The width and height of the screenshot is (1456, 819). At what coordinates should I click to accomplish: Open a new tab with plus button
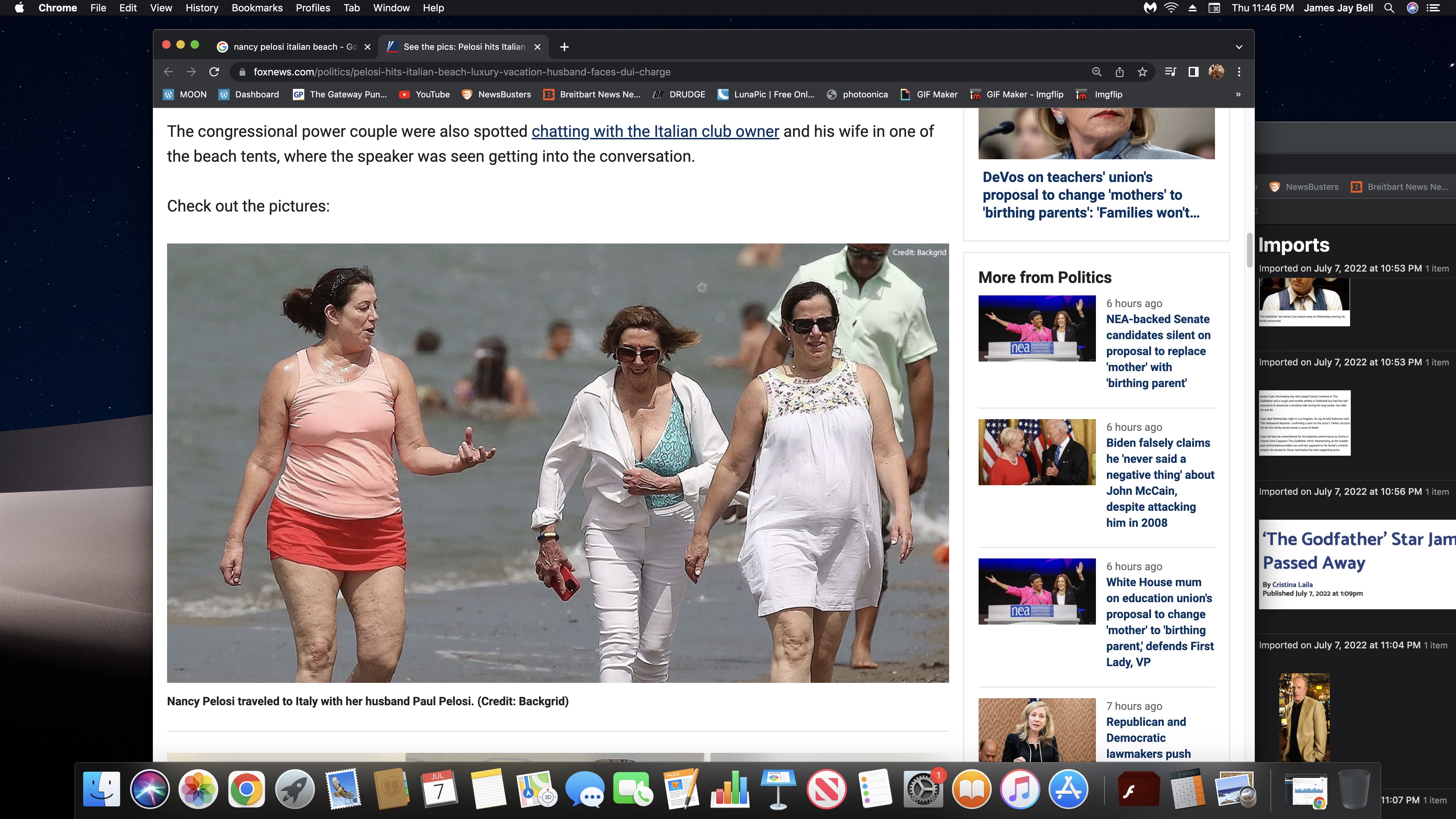[564, 47]
